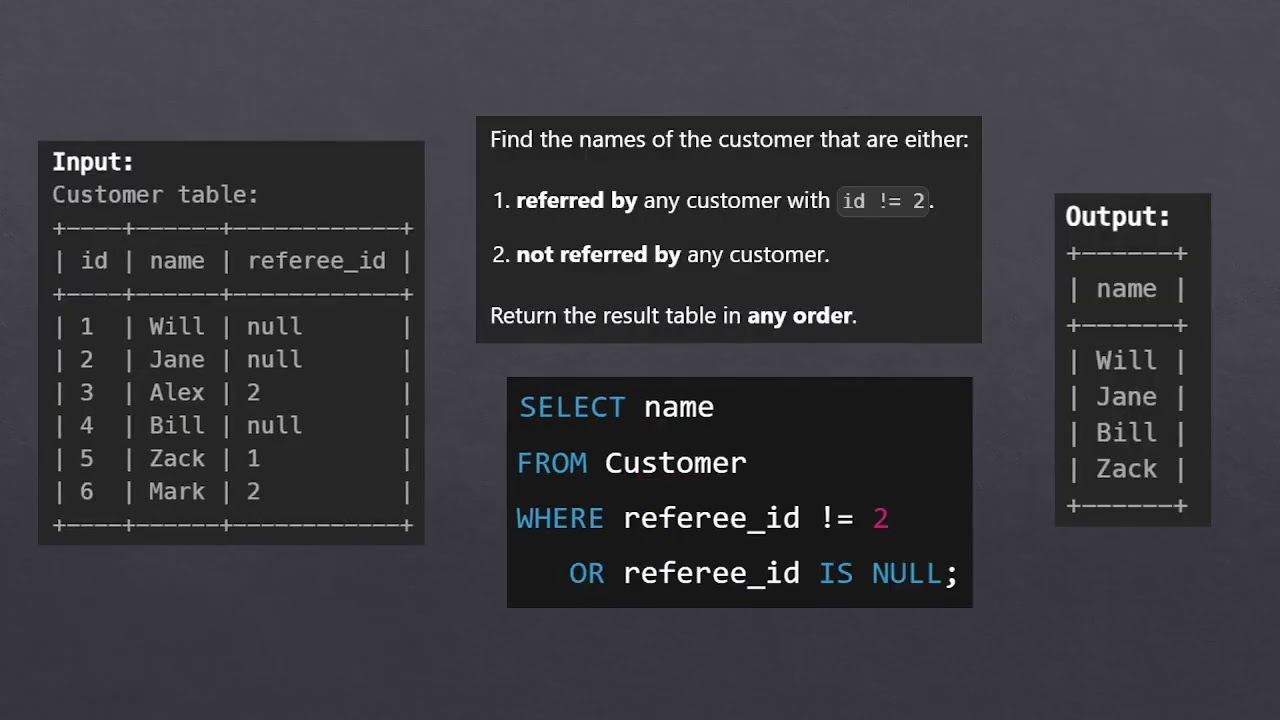Click the inline code "id != 2"
This screenshot has width=1280, height=720.
pyautogui.click(x=883, y=201)
